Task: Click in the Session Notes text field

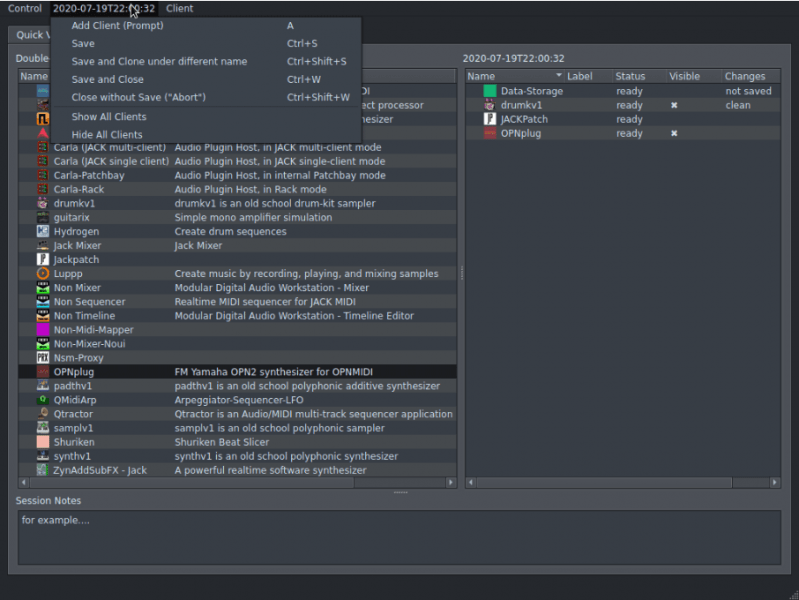Action: (400, 537)
